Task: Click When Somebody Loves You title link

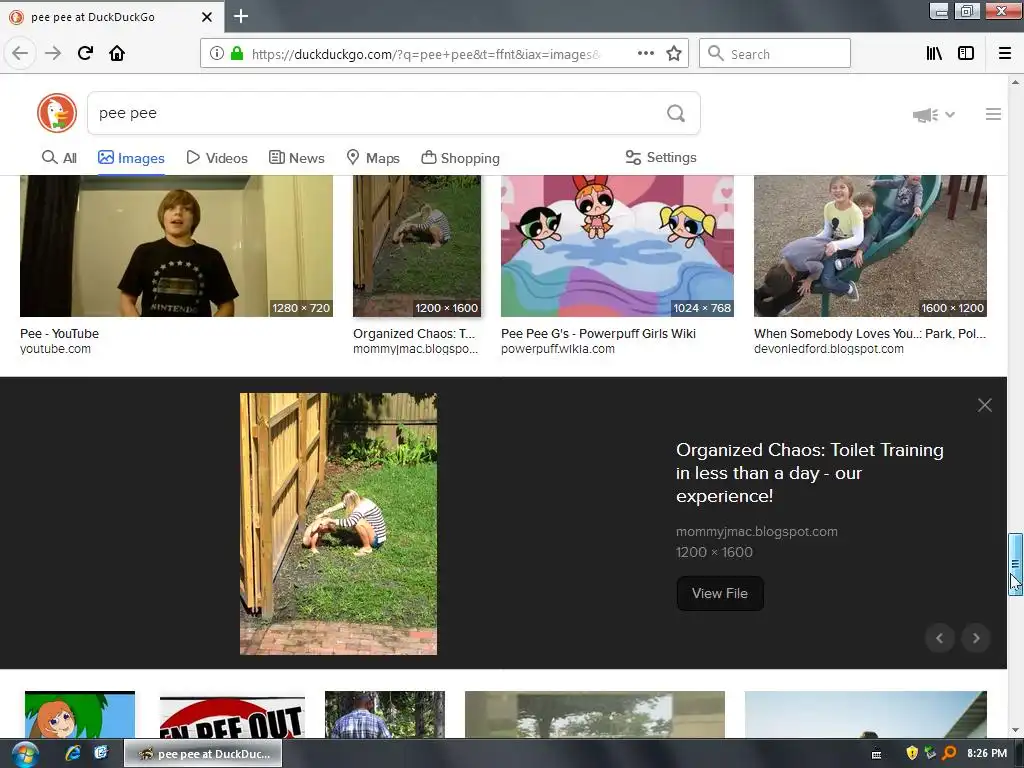Action: click(x=870, y=334)
